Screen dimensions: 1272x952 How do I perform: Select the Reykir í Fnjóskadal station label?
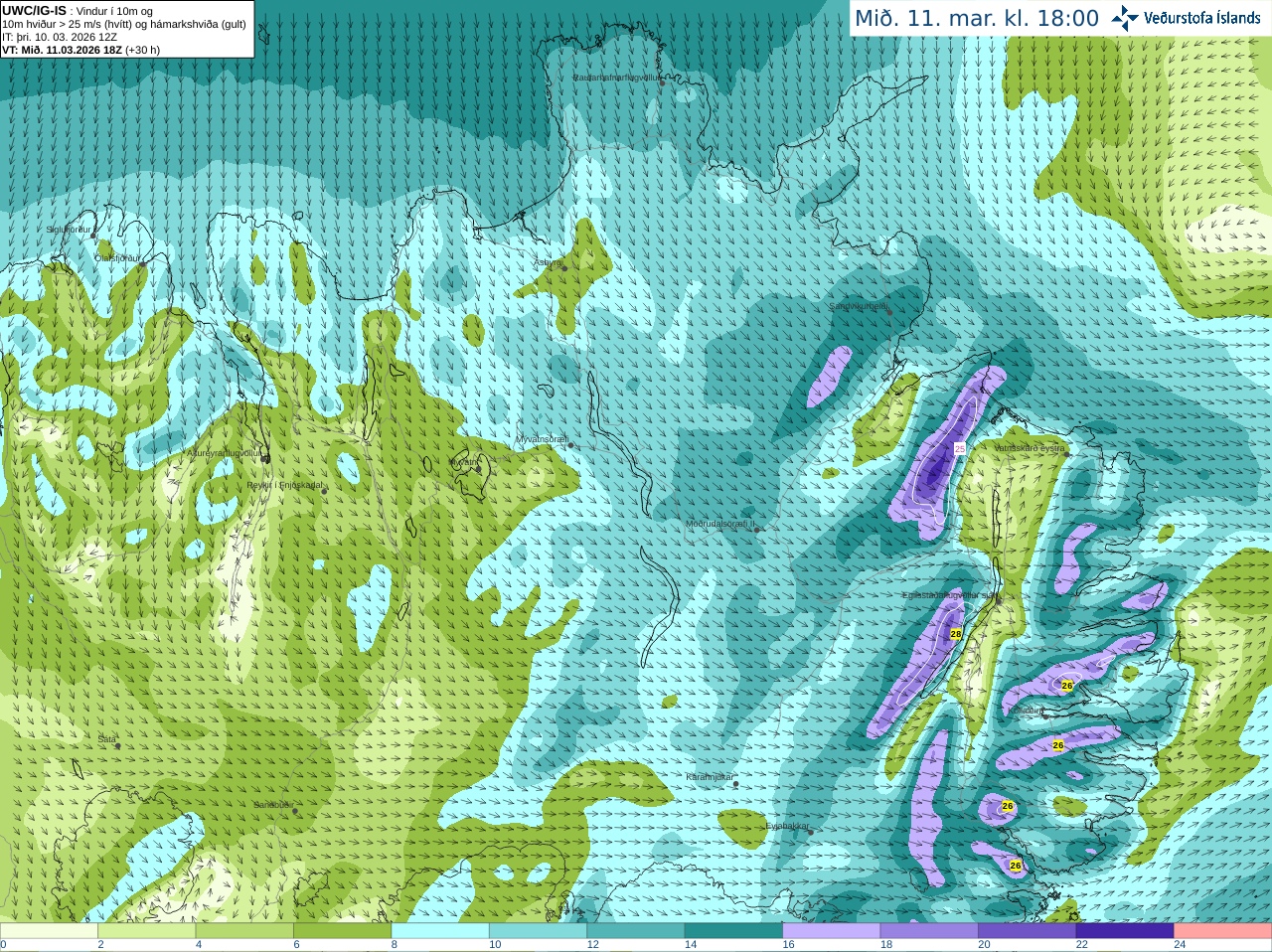click(x=284, y=486)
